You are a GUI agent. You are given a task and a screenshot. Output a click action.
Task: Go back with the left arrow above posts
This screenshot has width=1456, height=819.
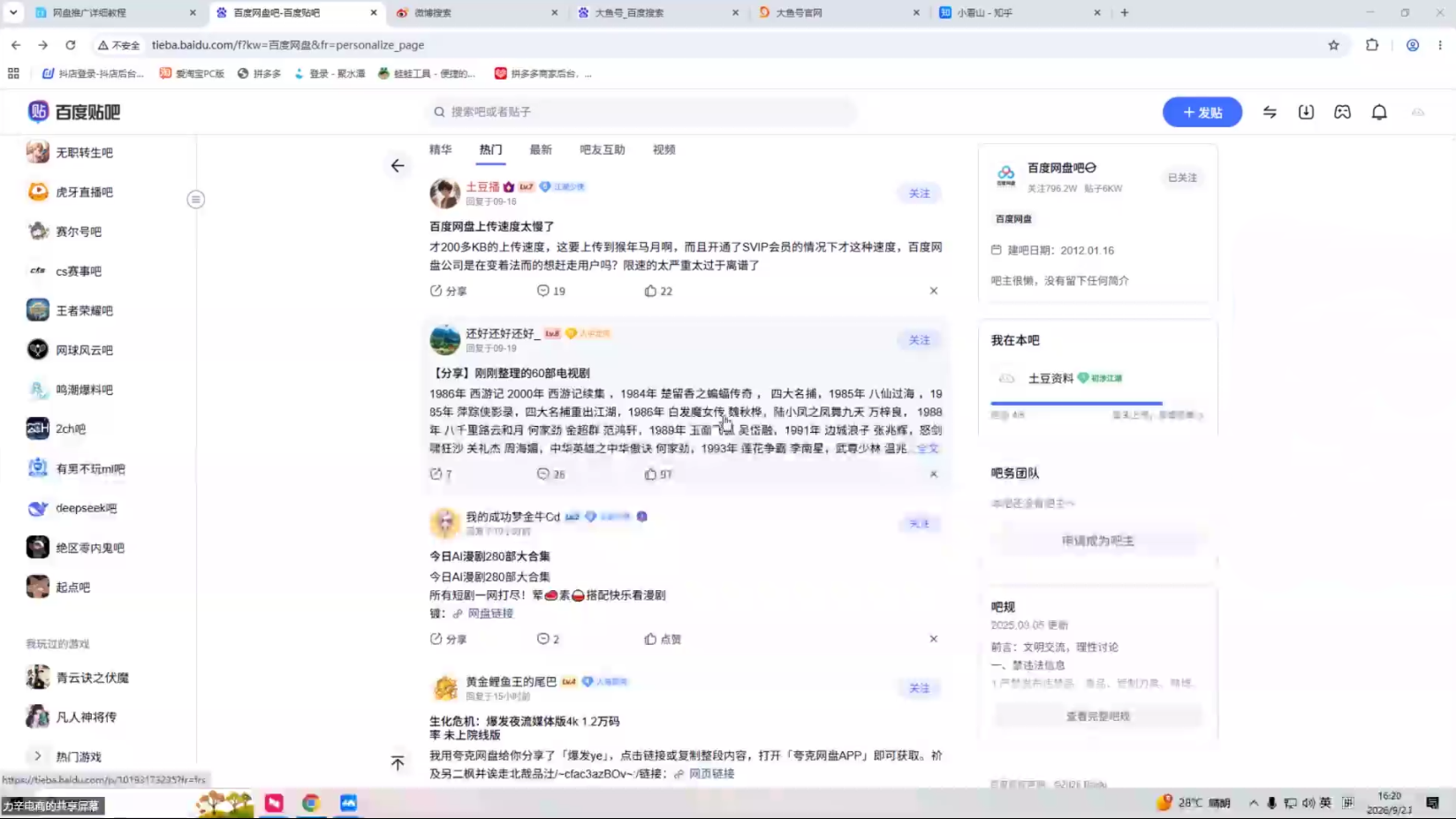pyautogui.click(x=398, y=165)
